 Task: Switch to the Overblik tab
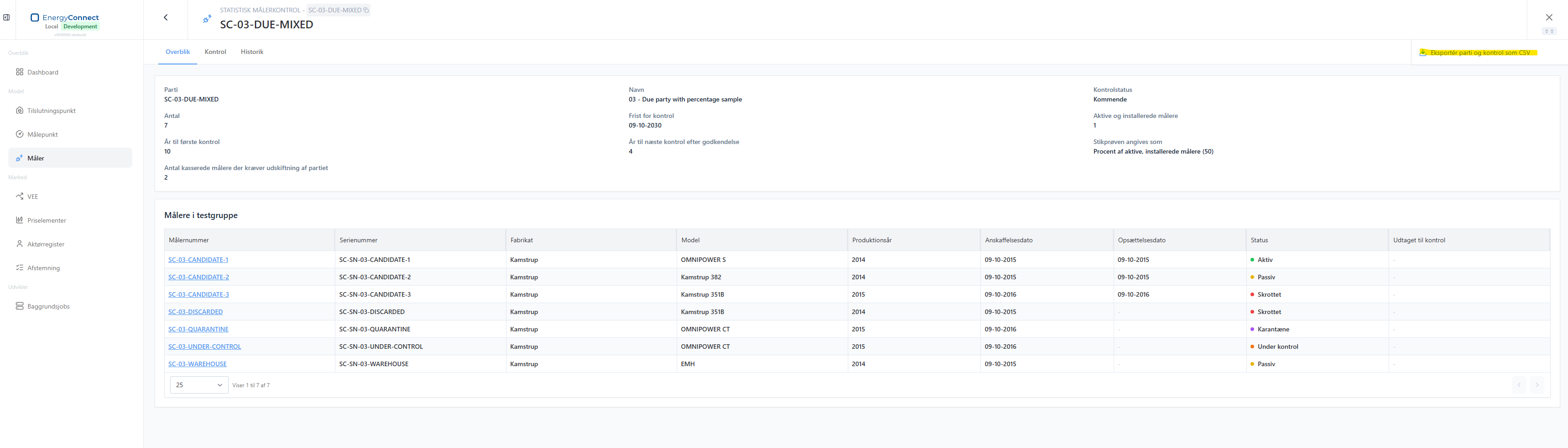[x=178, y=52]
